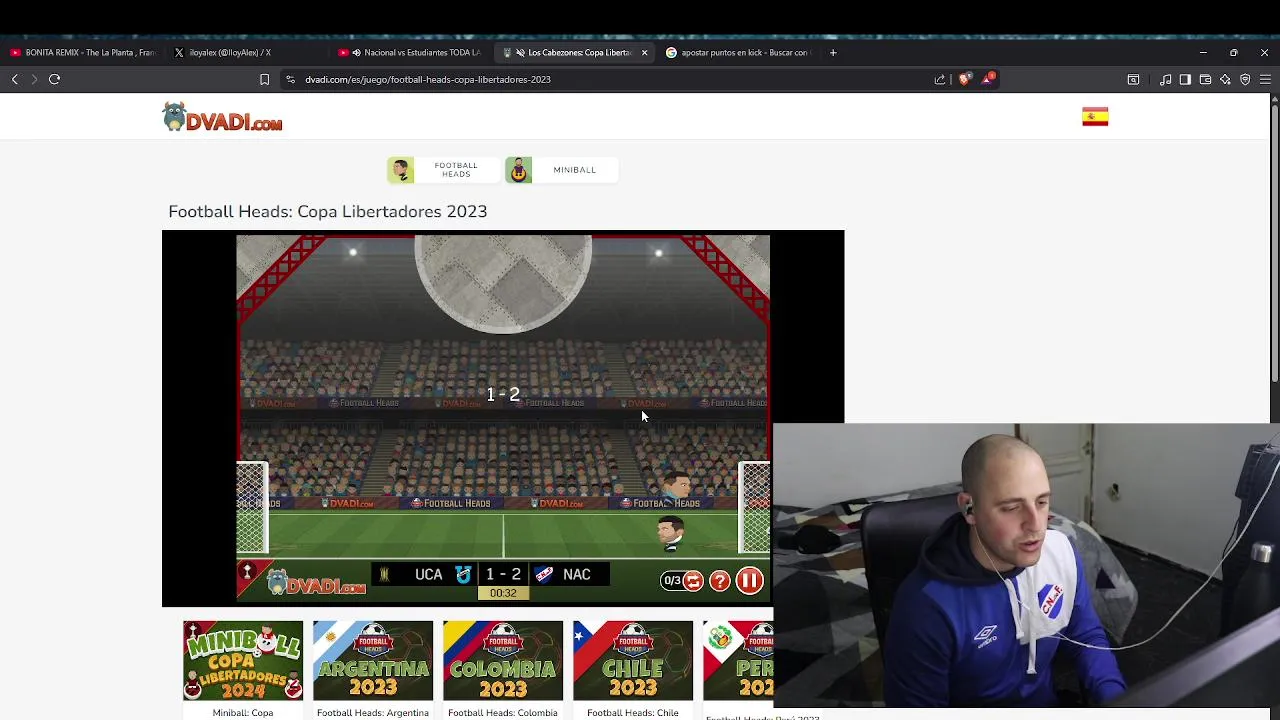1280x720 pixels.
Task: Click the UCA team crest in scoreboard
Action: 463,574
